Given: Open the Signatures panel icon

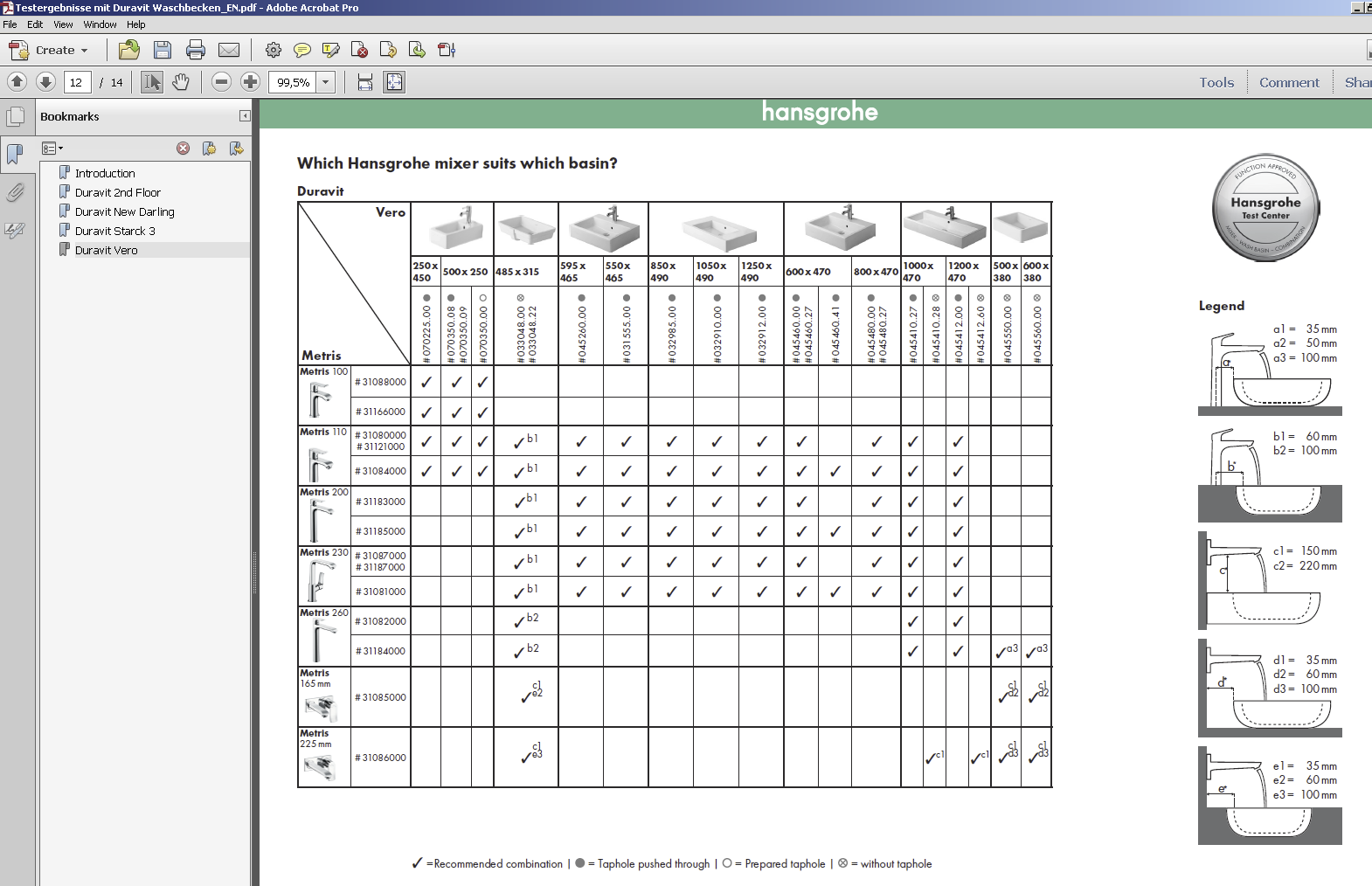Looking at the screenshot, I should tap(15, 231).
